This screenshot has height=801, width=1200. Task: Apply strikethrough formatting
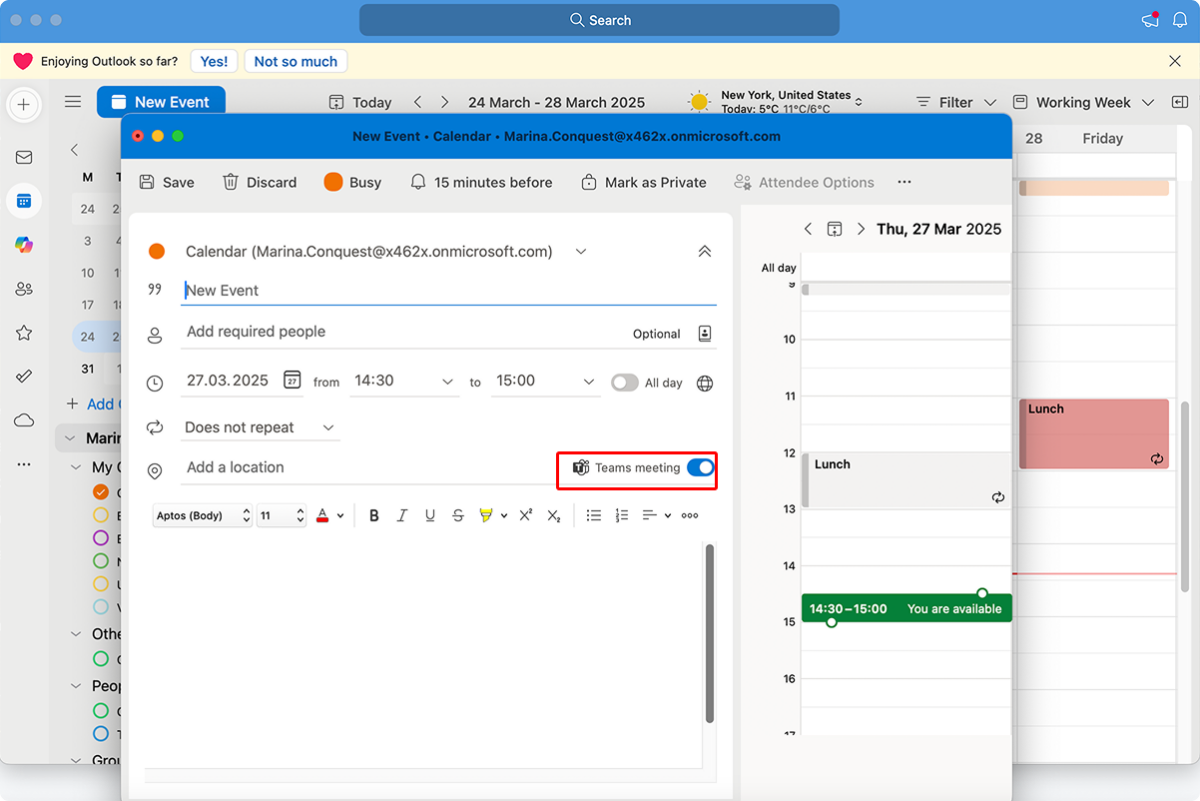pos(458,515)
